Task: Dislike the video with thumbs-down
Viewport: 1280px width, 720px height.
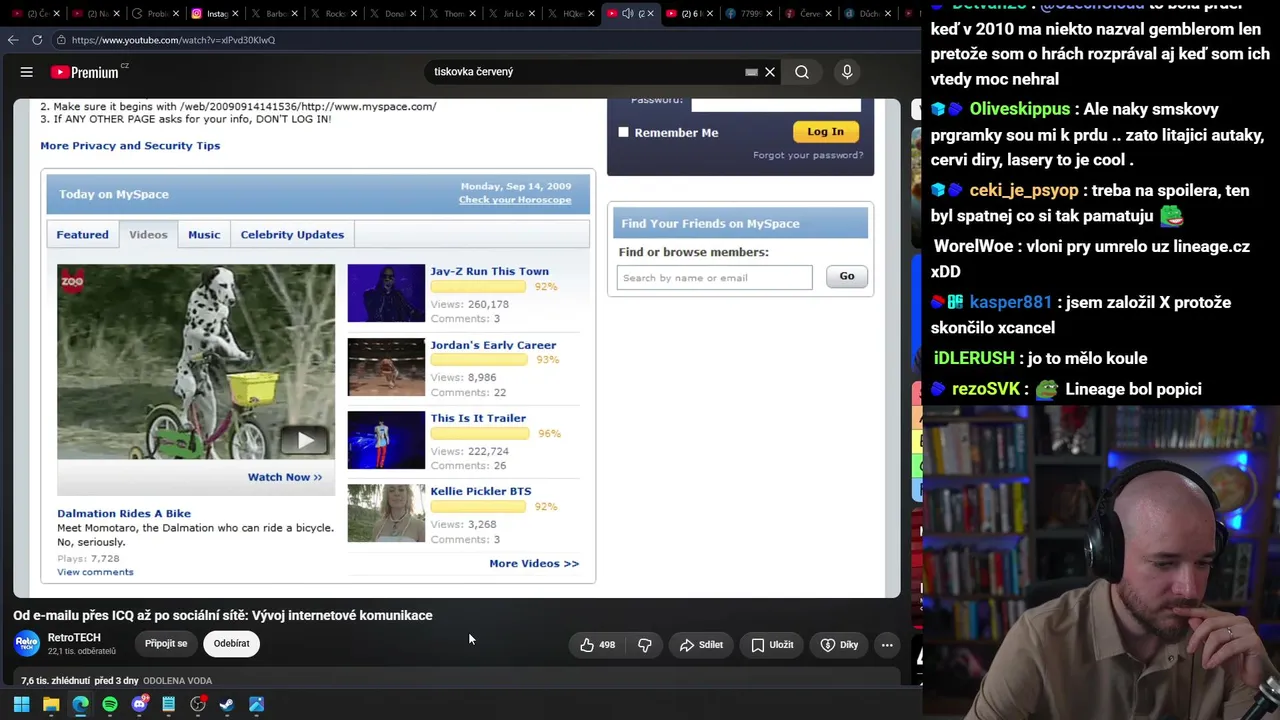Action: point(645,645)
